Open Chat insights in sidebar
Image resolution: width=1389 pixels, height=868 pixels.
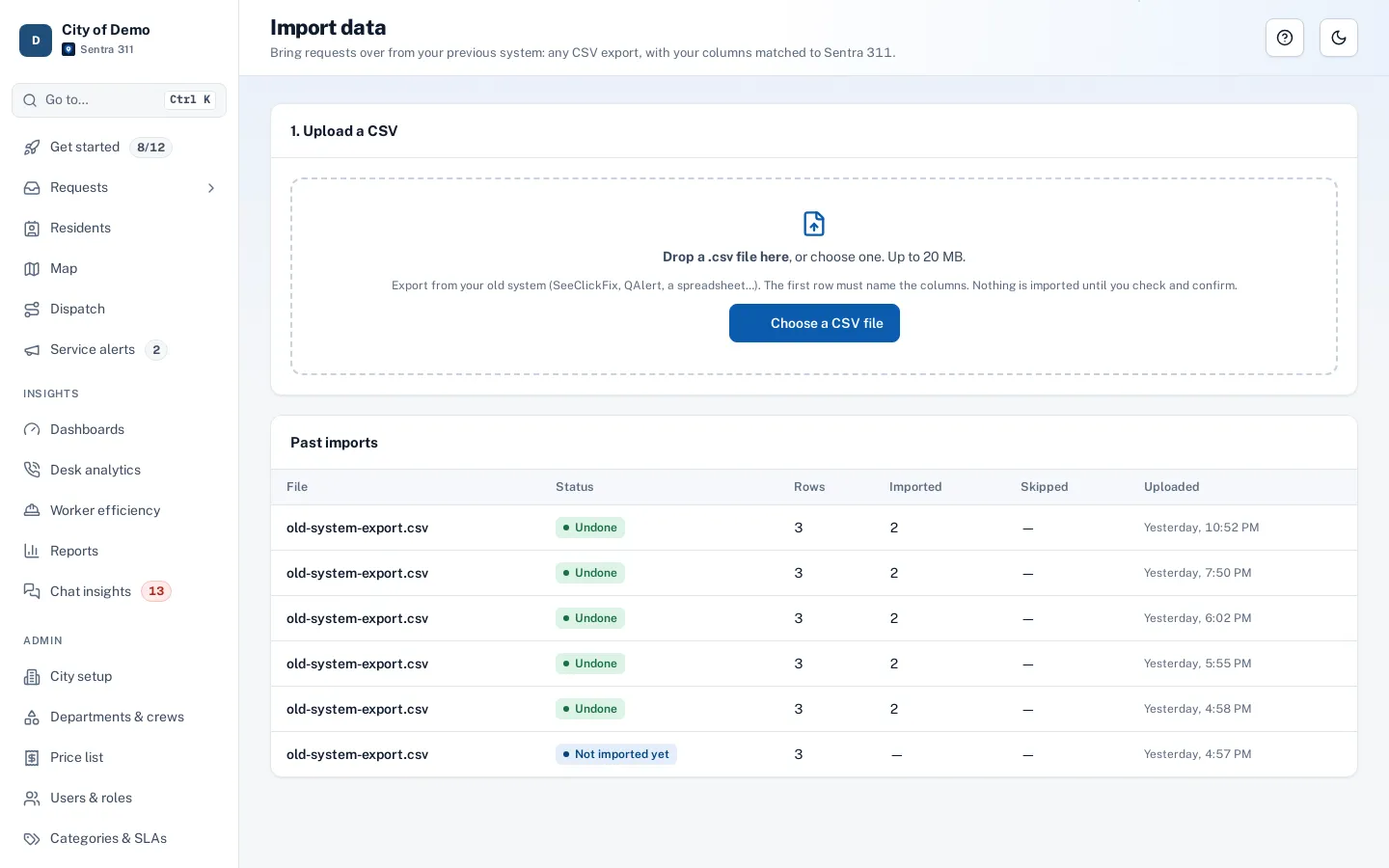[x=119, y=592]
